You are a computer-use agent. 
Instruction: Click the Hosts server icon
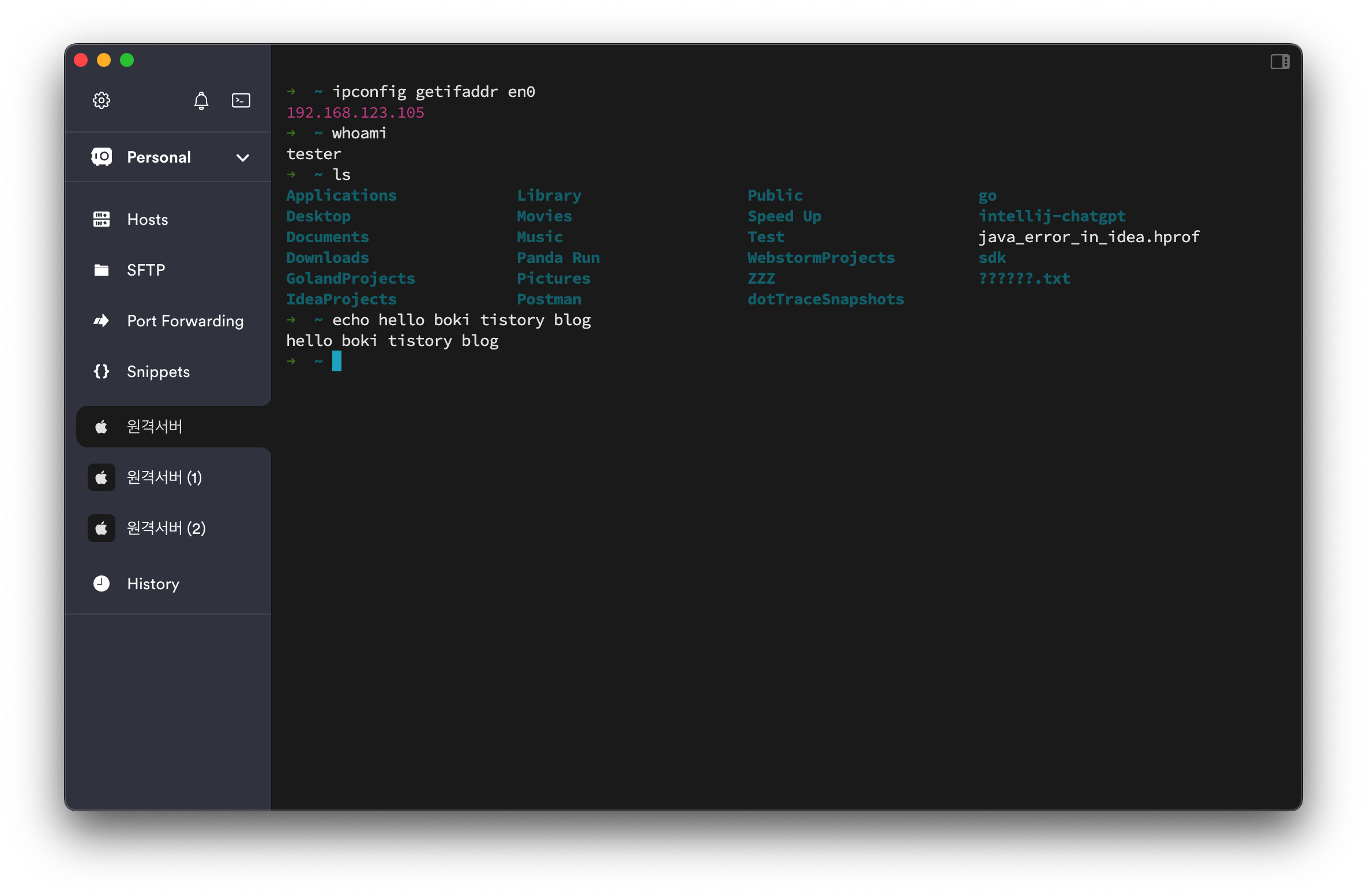102,219
